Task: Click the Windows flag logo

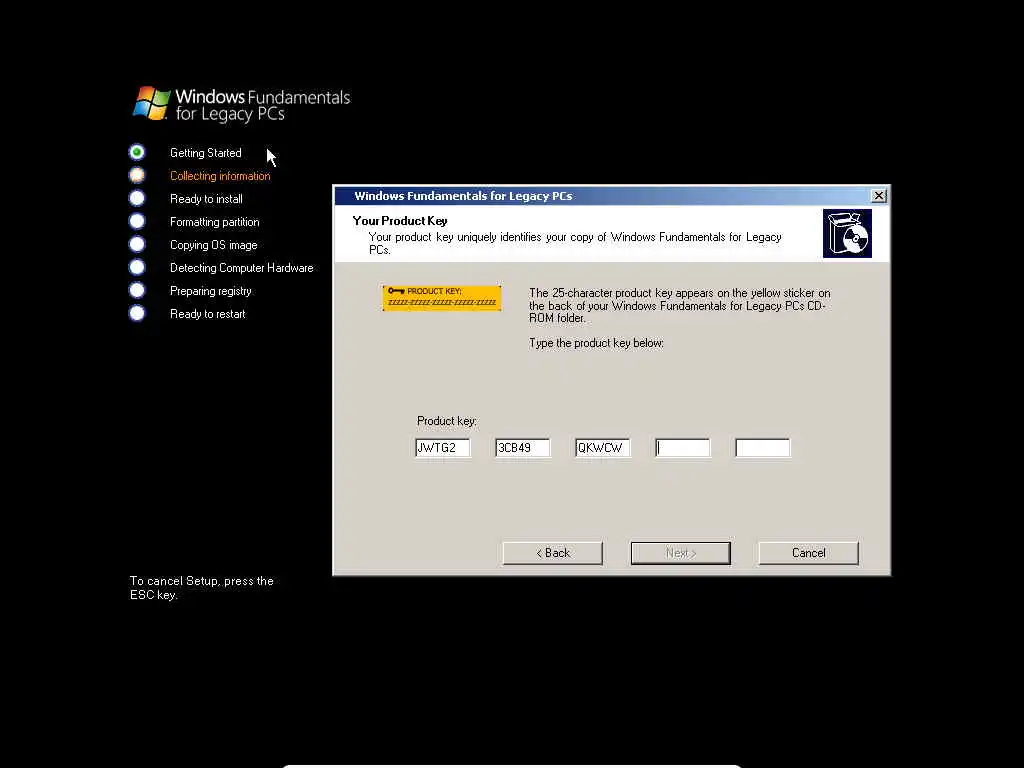Action: click(152, 103)
